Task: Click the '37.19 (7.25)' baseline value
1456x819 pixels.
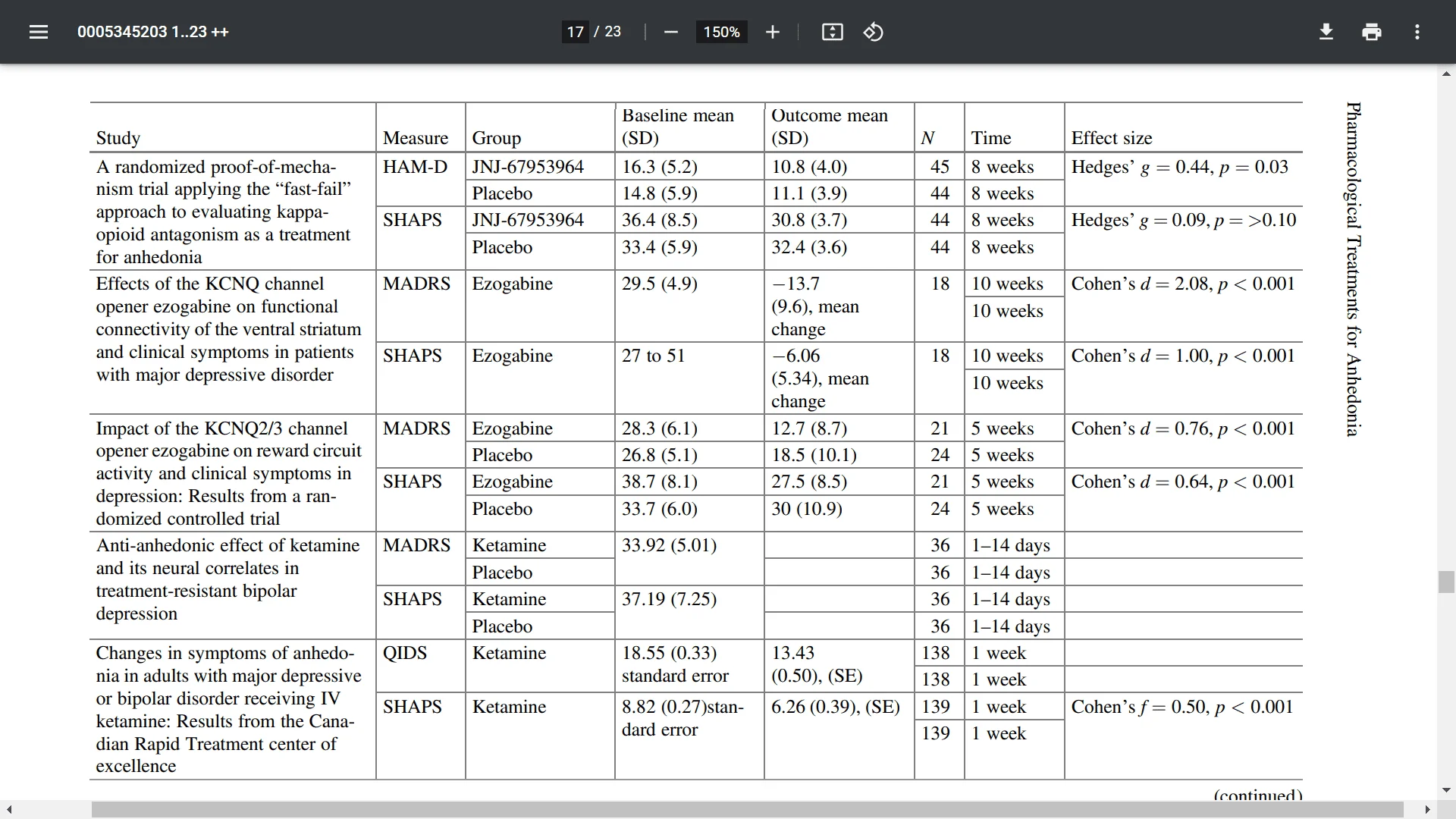Action: coord(669,599)
